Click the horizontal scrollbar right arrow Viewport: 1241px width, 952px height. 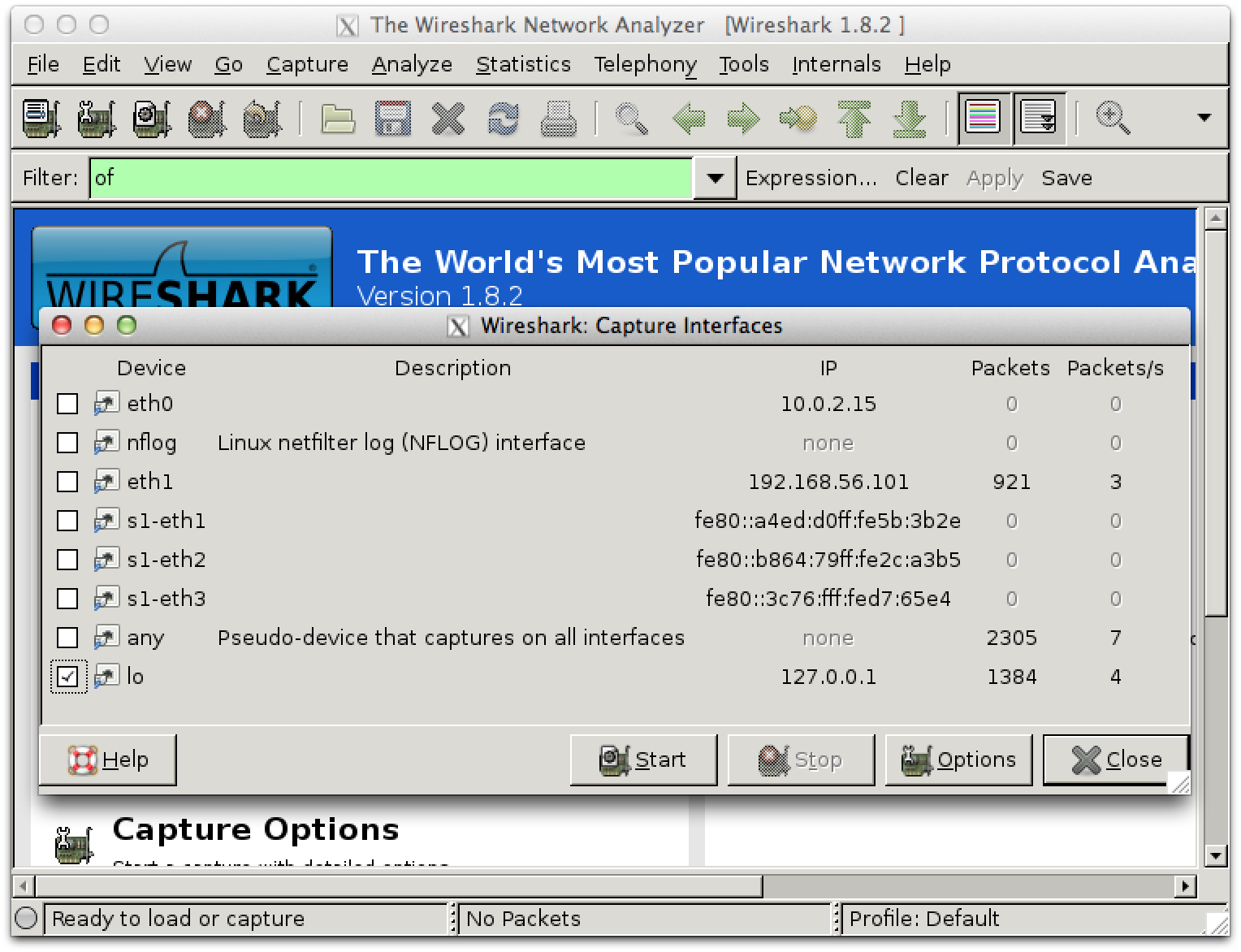[1187, 886]
